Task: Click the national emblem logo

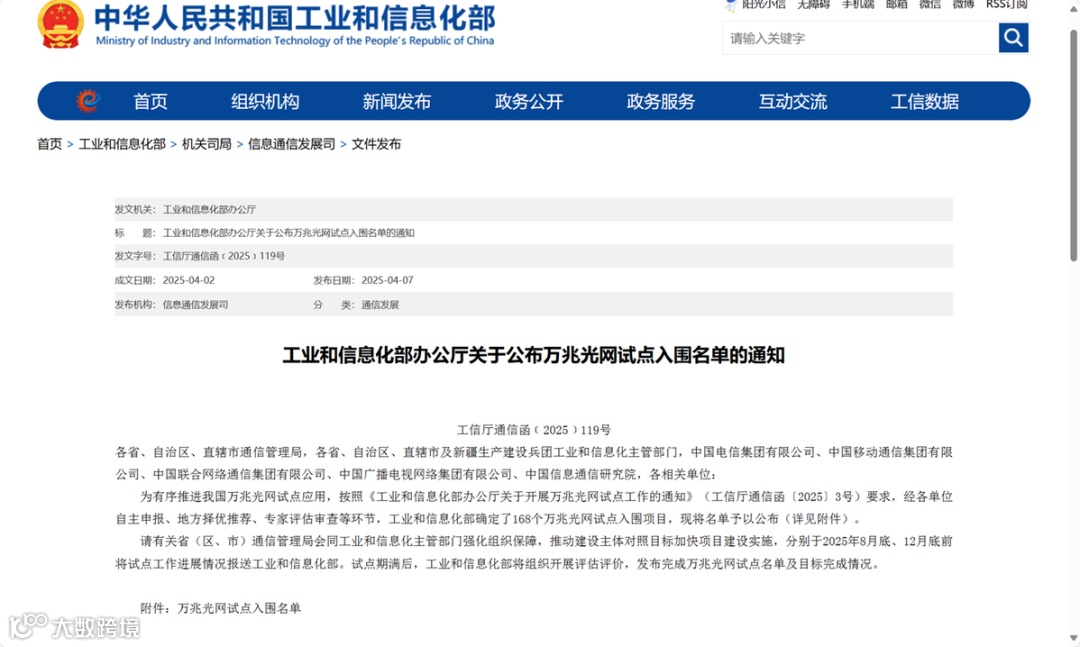Action: coord(61,24)
